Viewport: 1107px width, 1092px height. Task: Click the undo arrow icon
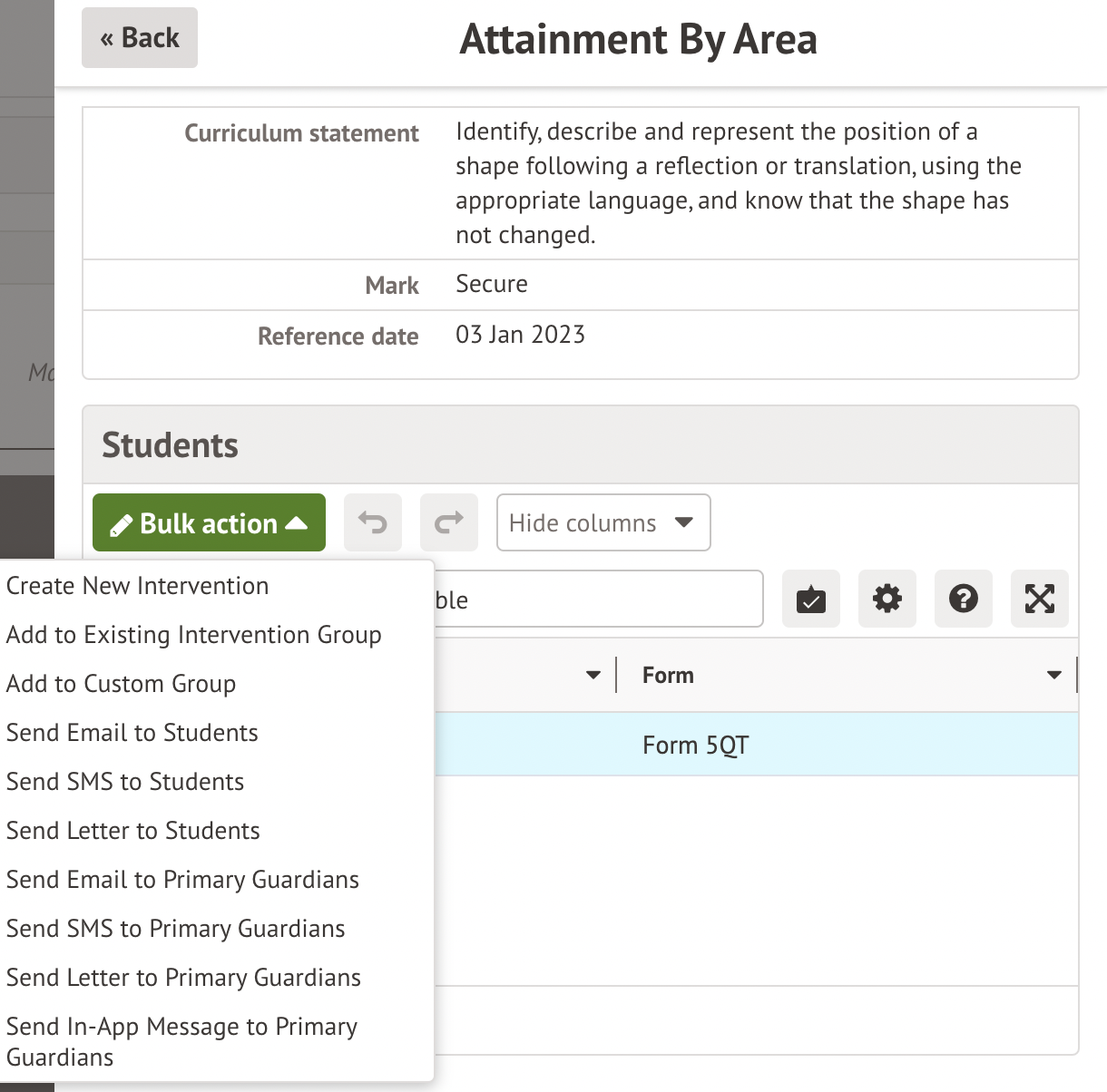pyautogui.click(x=373, y=522)
